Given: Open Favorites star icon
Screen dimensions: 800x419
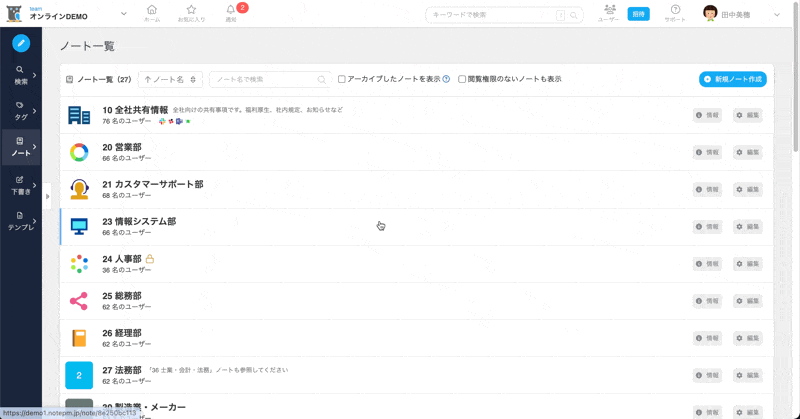Looking at the screenshot, I should pyautogui.click(x=191, y=11).
